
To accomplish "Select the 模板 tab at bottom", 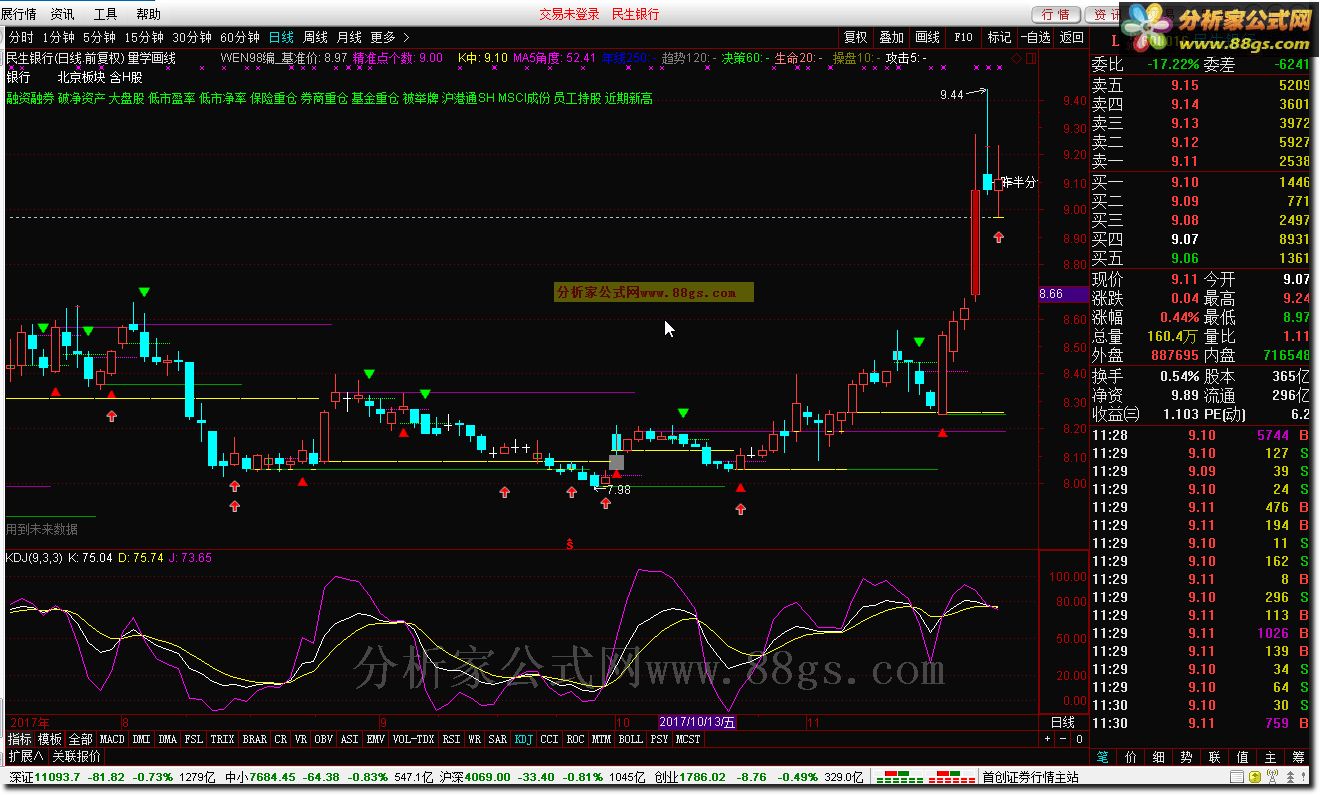I will [50, 739].
